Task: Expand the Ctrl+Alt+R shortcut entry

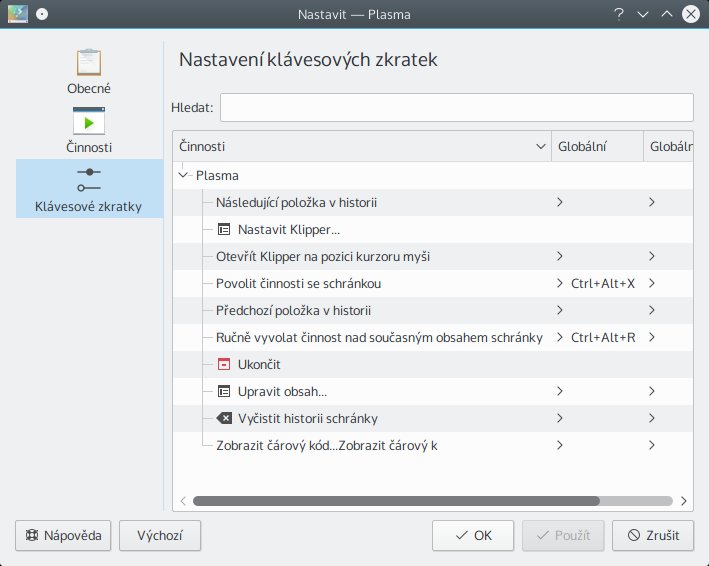Action: click(560, 337)
